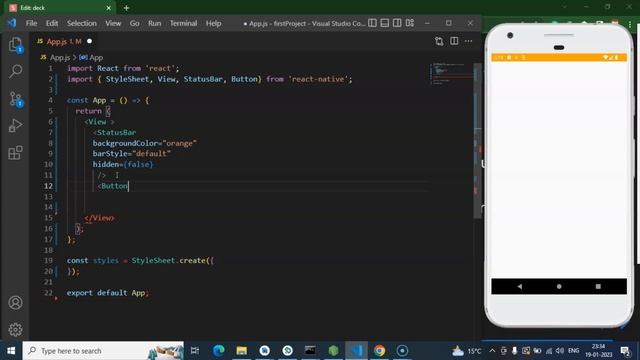
Task: Toggle the bottom panel layout icon
Action: click(384, 23)
